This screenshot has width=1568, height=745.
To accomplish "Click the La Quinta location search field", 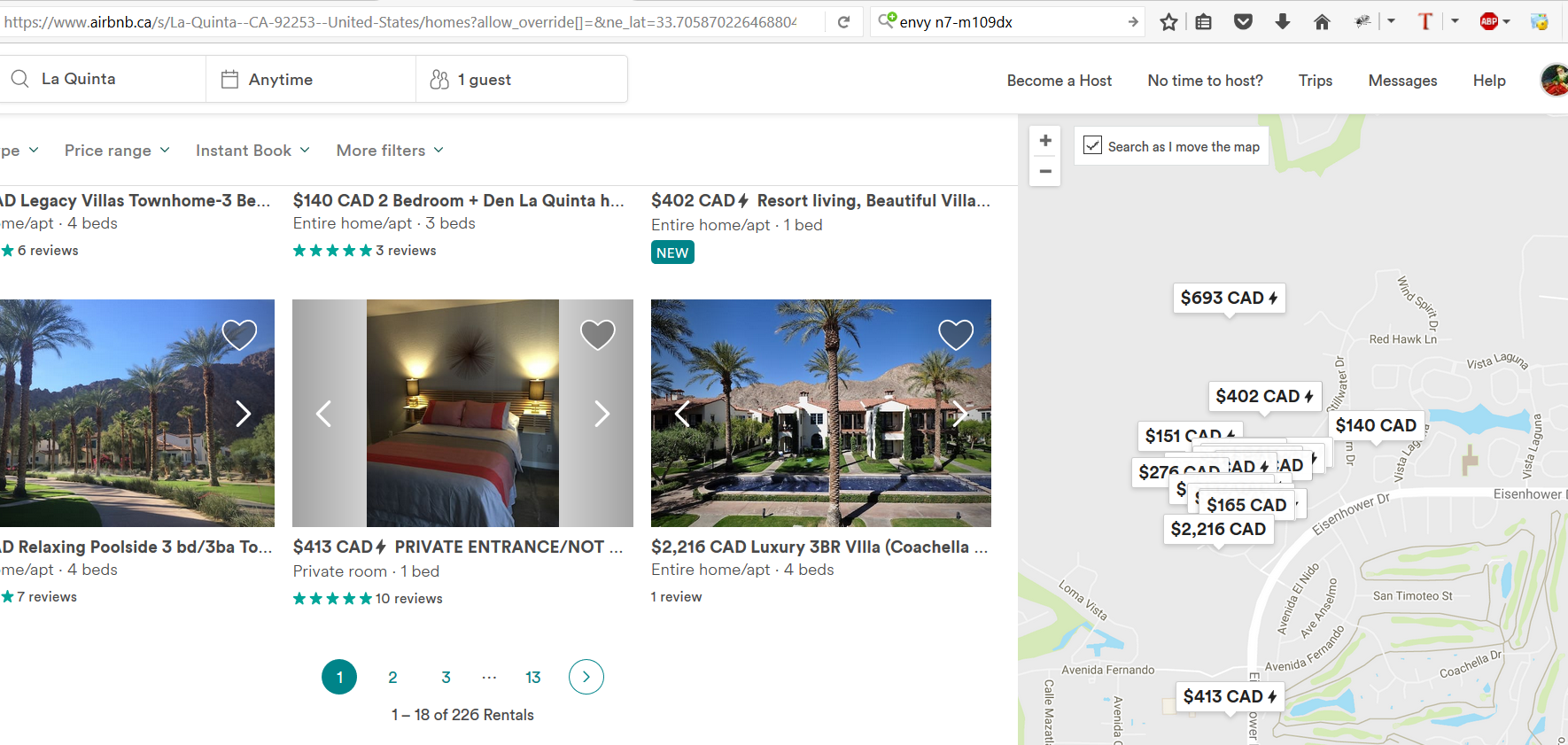I will [104, 79].
